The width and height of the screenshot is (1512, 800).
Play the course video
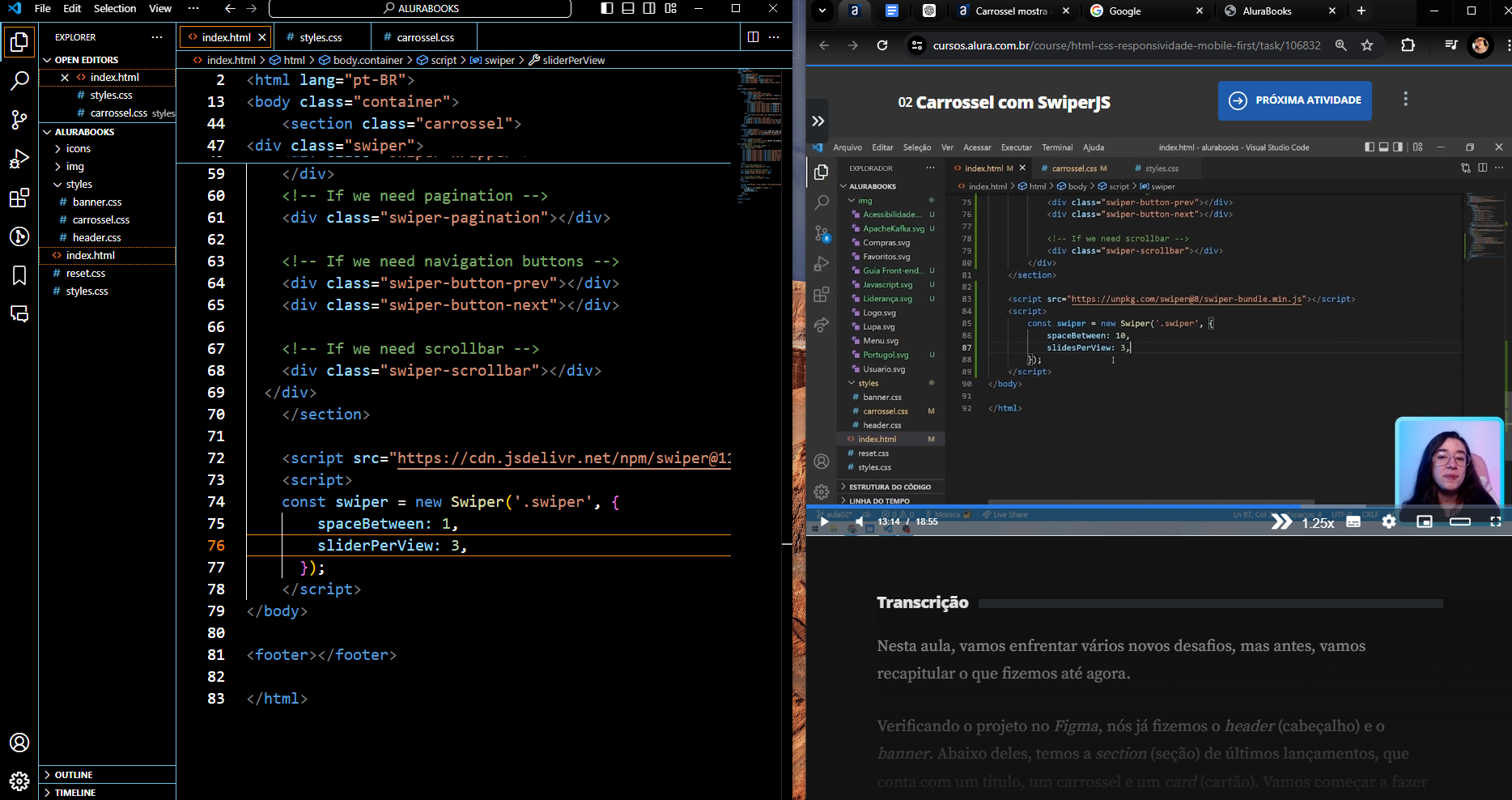(x=824, y=521)
